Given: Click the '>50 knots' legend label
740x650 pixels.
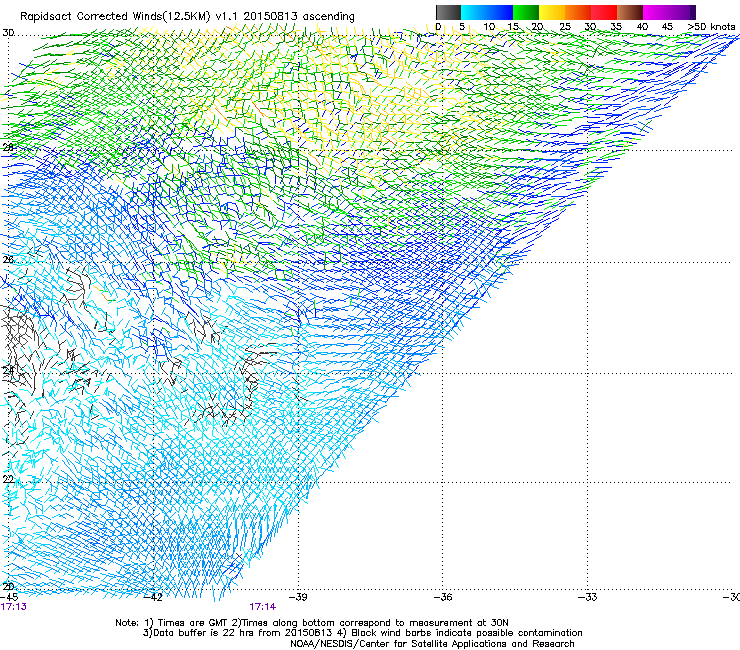Looking at the screenshot, I should pyautogui.click(x=712, y=26).
